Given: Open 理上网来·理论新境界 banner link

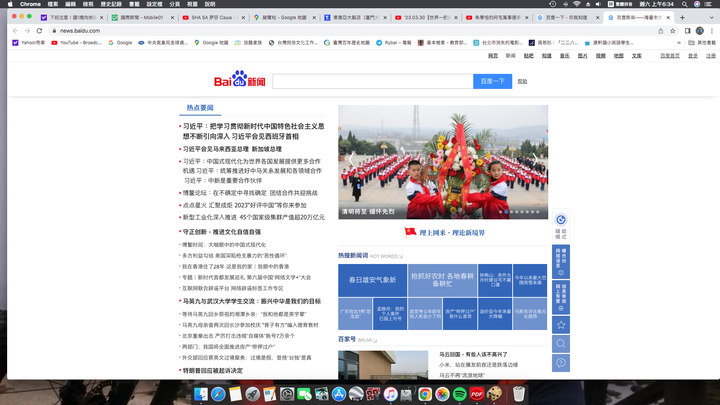Looking at the screenshot, I should pos(445,232).
